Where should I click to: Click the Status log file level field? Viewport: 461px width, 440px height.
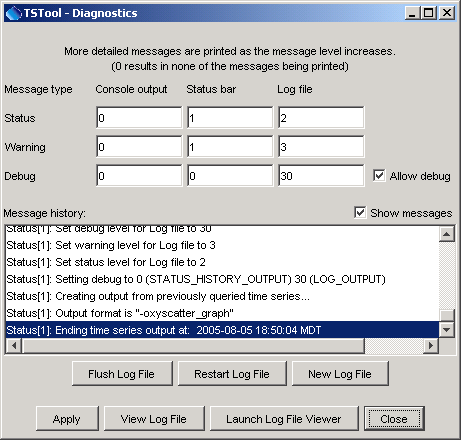(321, 118)
